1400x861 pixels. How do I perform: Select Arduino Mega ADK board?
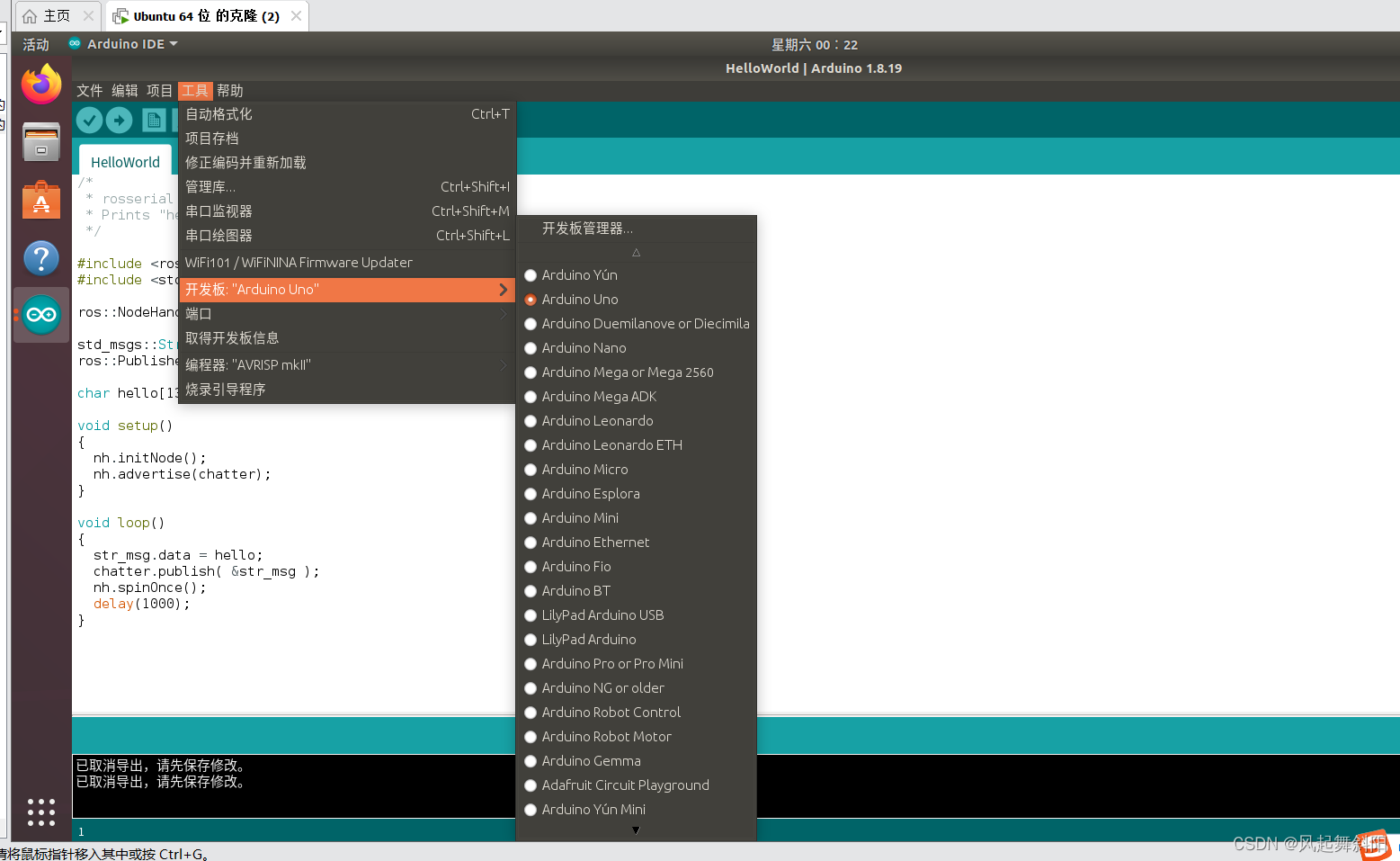click(x=637, y=397)
